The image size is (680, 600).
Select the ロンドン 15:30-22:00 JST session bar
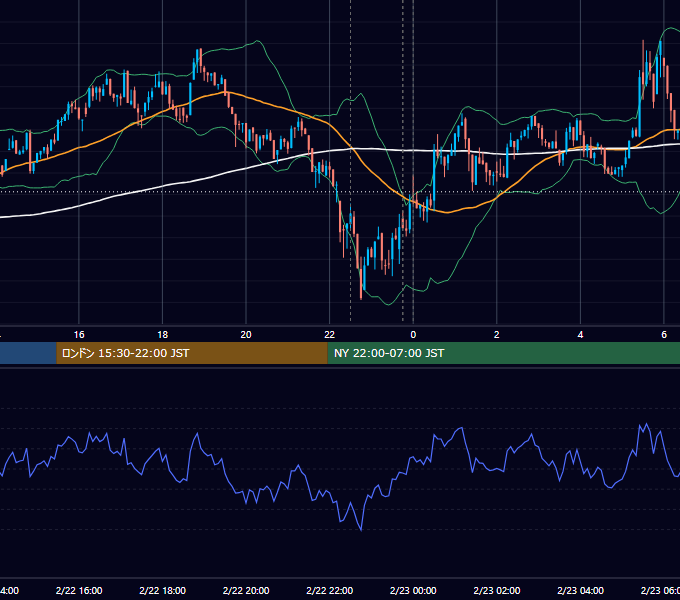click(x=192, y=353)
